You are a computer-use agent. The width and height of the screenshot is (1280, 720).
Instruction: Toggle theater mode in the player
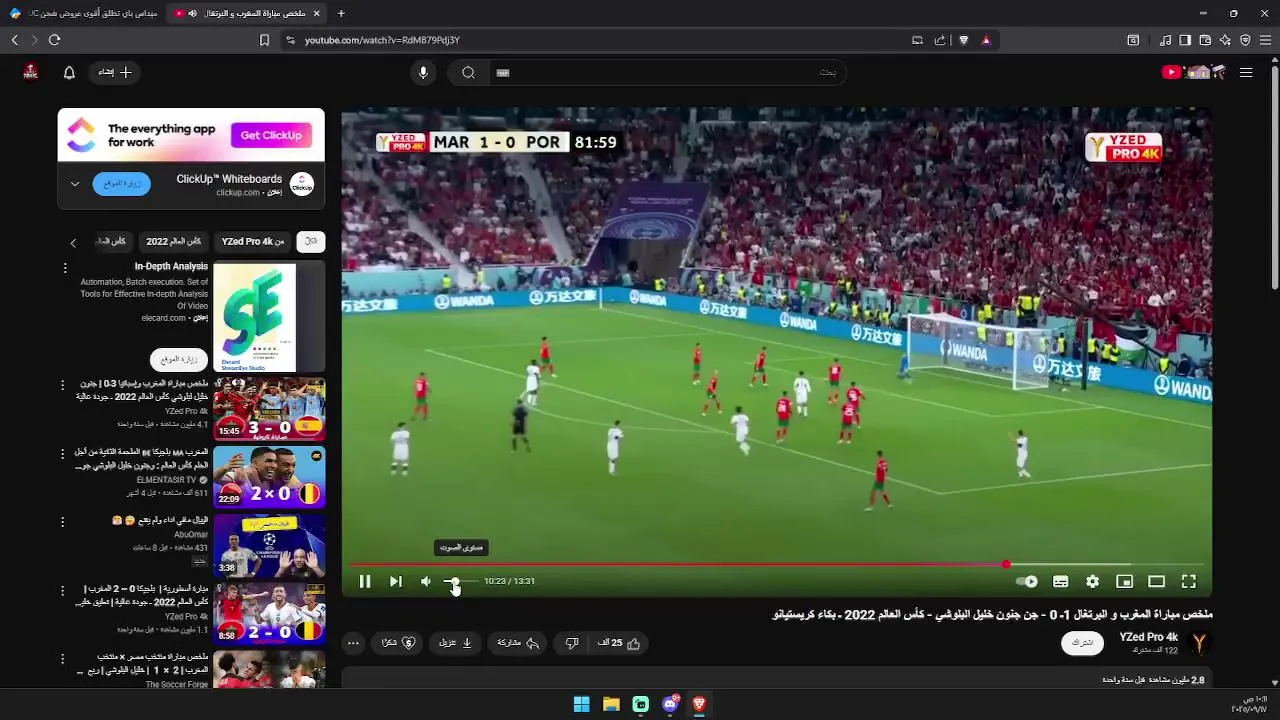point(1157,581)
